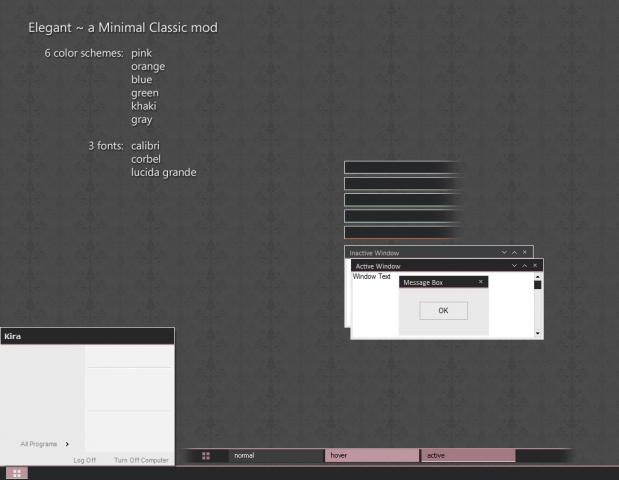Click the Inactive Window up chevron
619x480 pixels.
point(514,252)
